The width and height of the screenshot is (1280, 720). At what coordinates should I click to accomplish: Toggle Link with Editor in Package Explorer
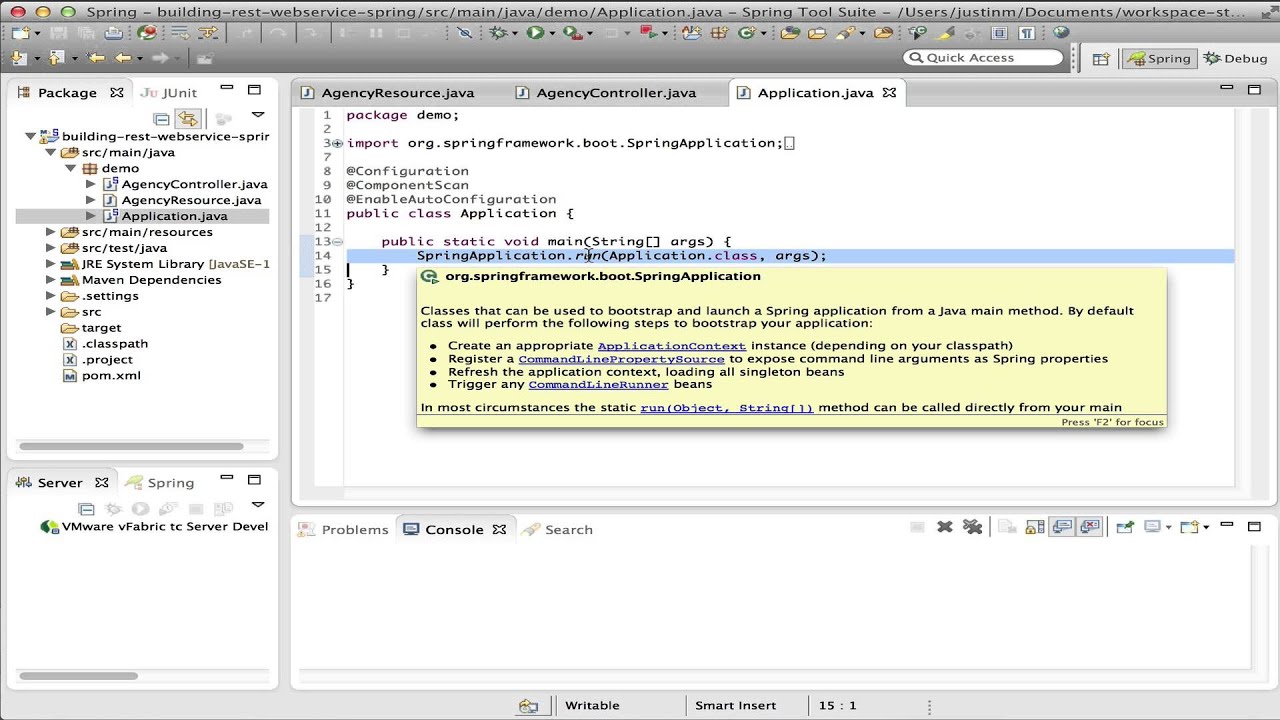click(x=188, y=119)
